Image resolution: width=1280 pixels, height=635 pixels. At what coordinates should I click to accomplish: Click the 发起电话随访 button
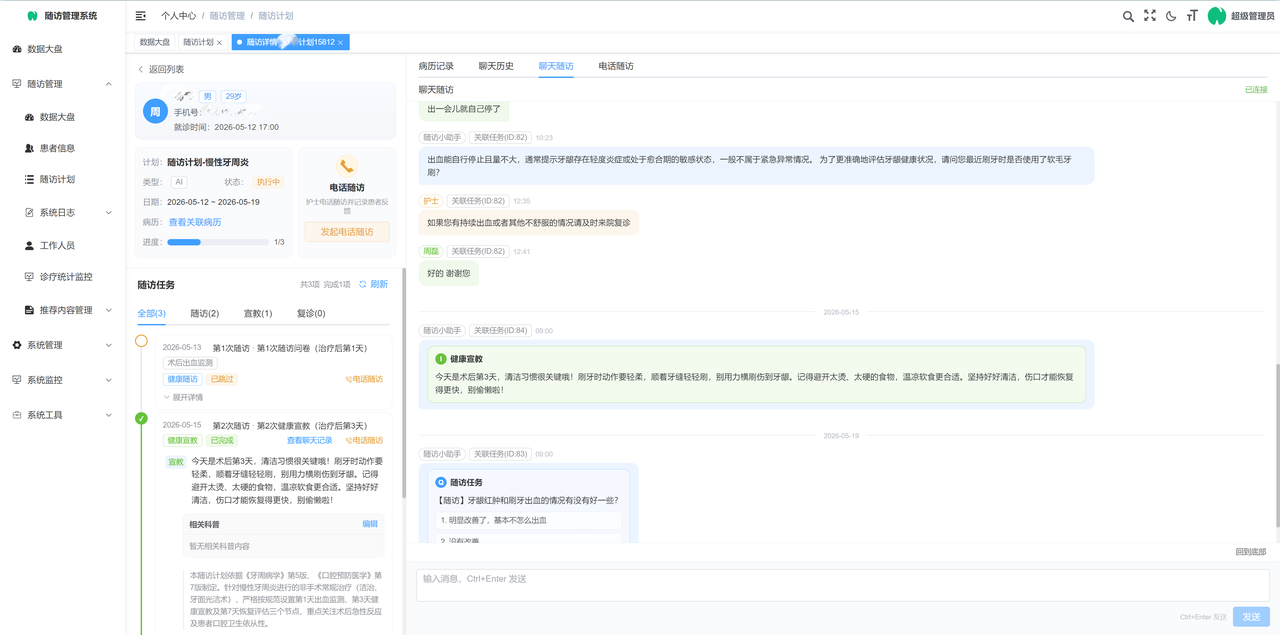[x=347, y=232]
